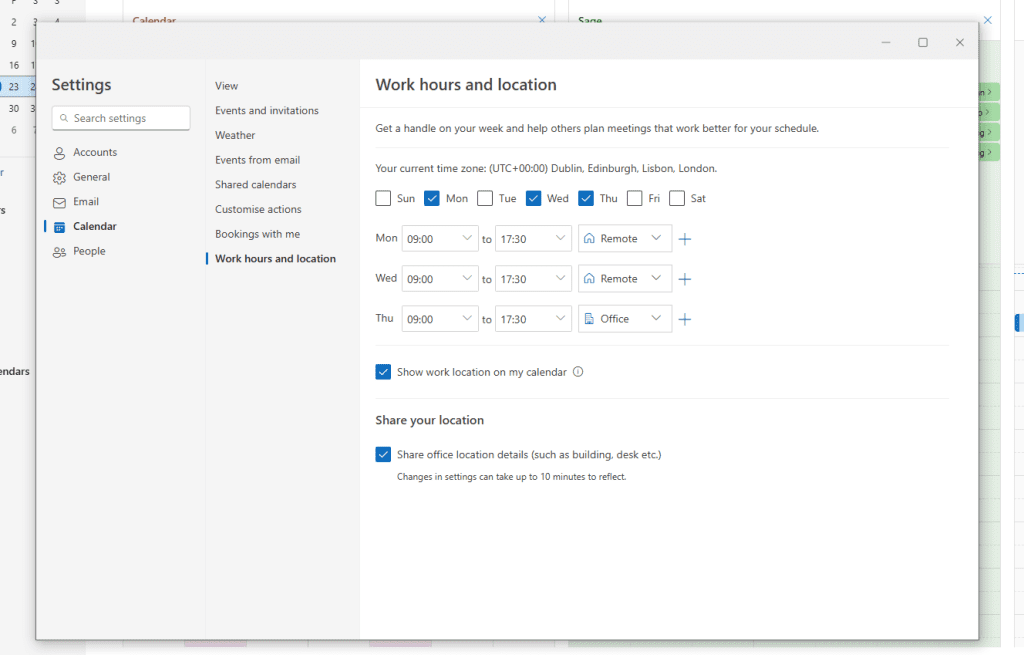This screenshot has height=655, width=1024.
Task: Select Shared calendars menu item
Action: pos(255,185)
